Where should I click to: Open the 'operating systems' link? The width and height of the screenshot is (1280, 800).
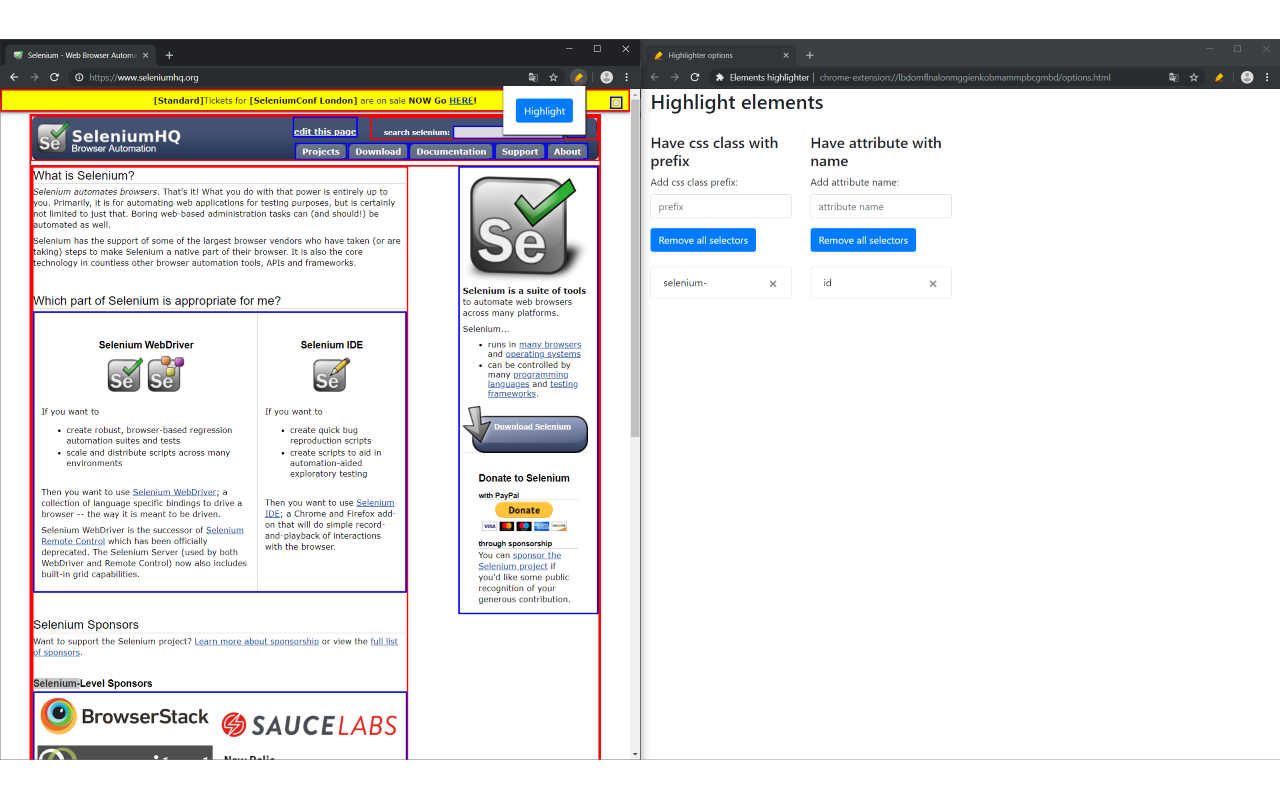point(543,354)
